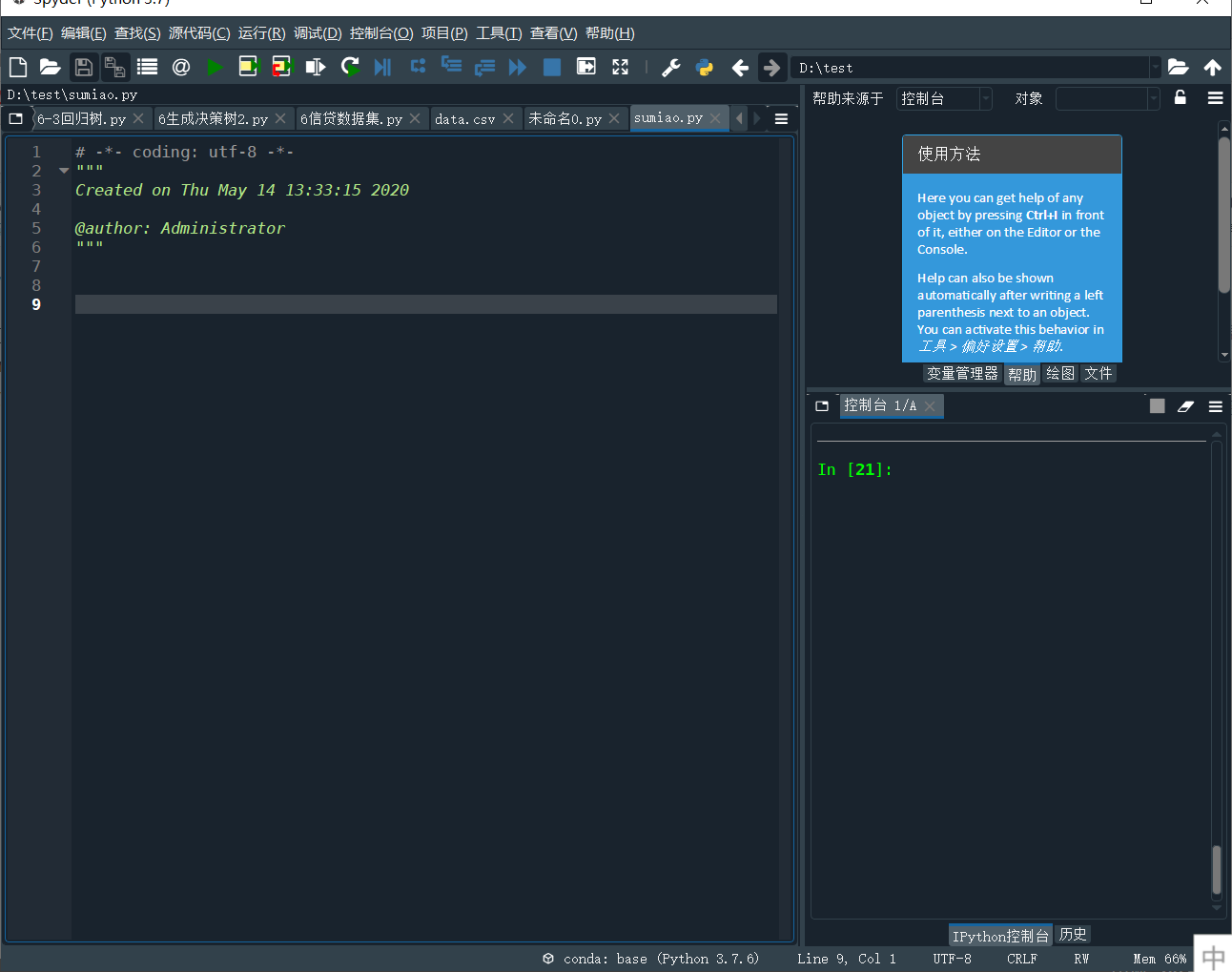Go back with left arrow icon
Screen dimensions: 1232x972
740,67
